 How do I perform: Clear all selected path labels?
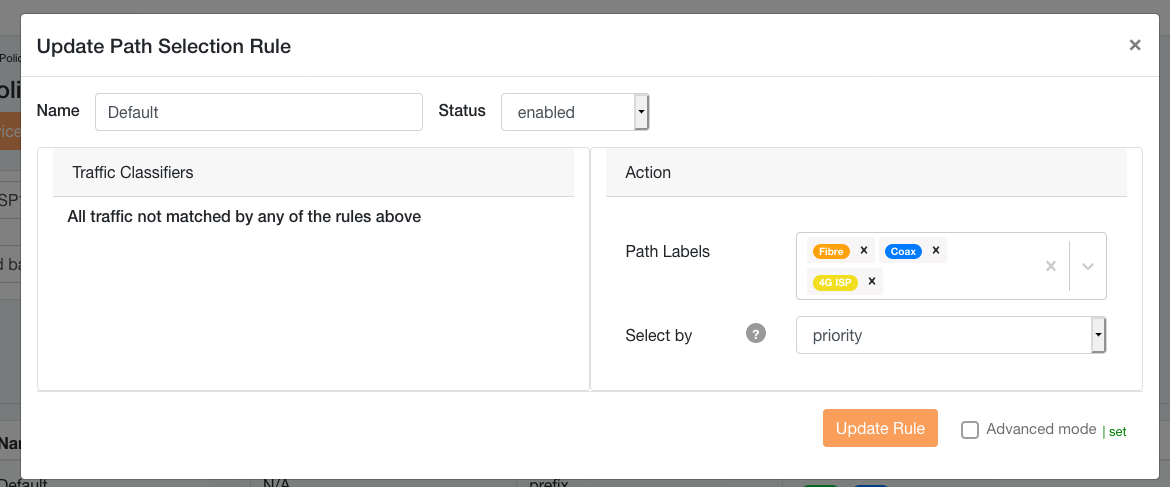(x=1050, y=266)
